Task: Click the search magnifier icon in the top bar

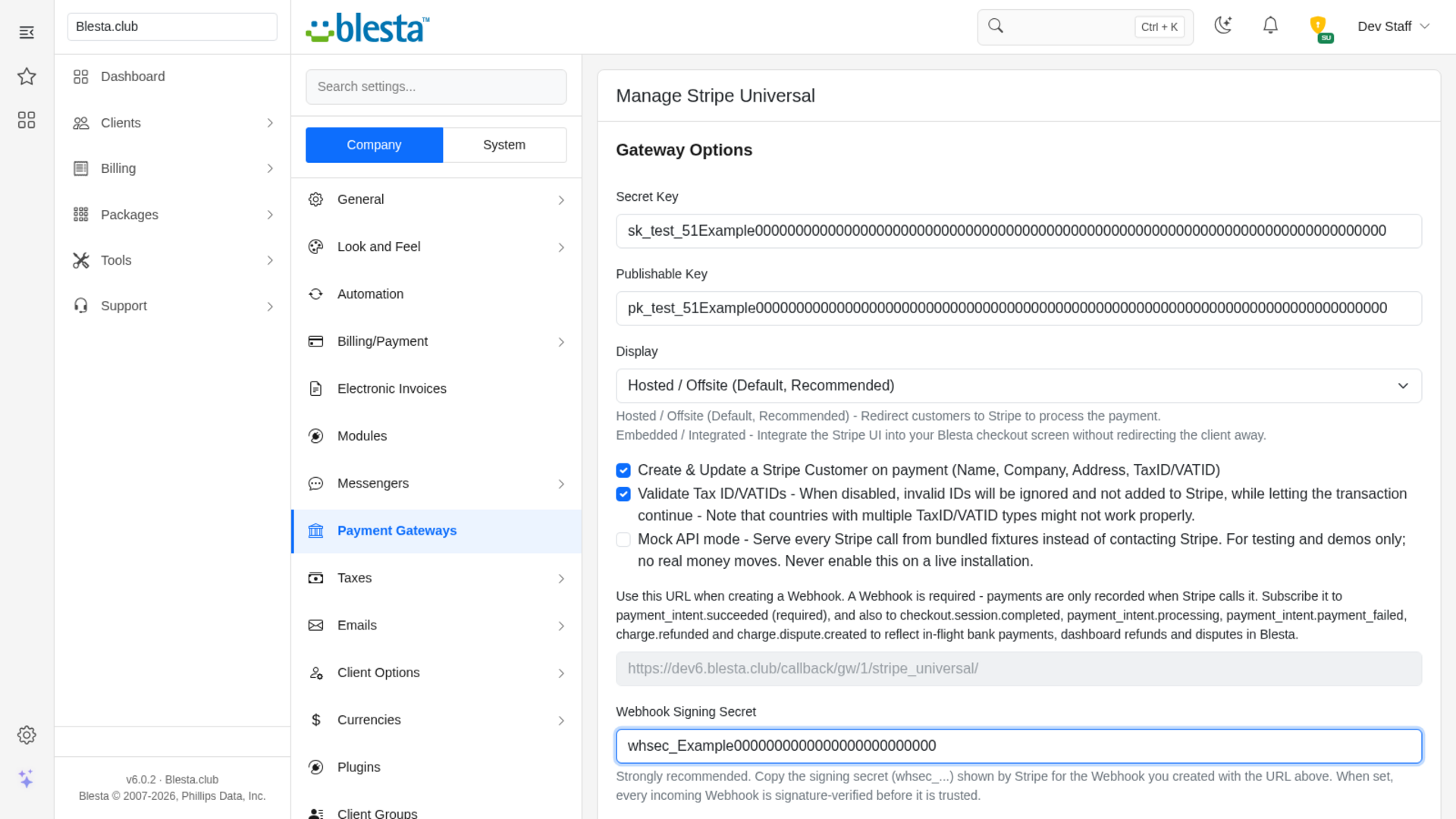Action: (x=996, y=26)
